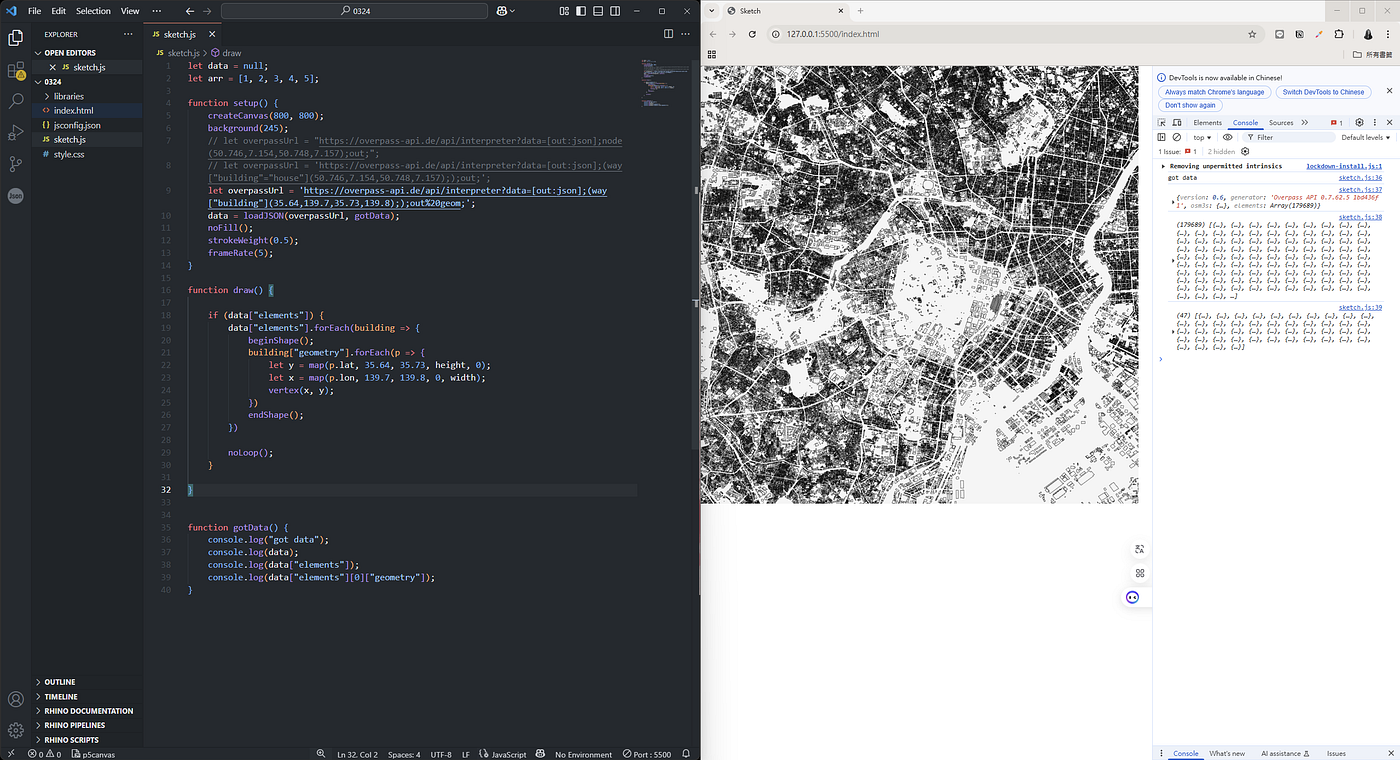Clear the console with the ban icon

coord(1177,137)
